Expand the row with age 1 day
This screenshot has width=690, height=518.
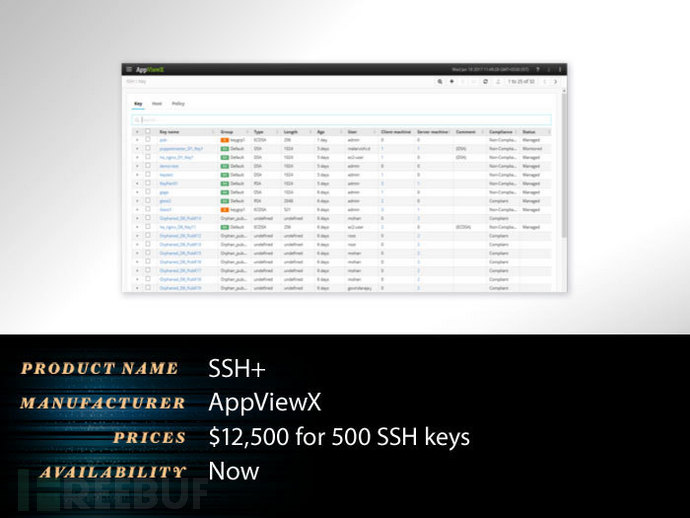pos(137,140)
